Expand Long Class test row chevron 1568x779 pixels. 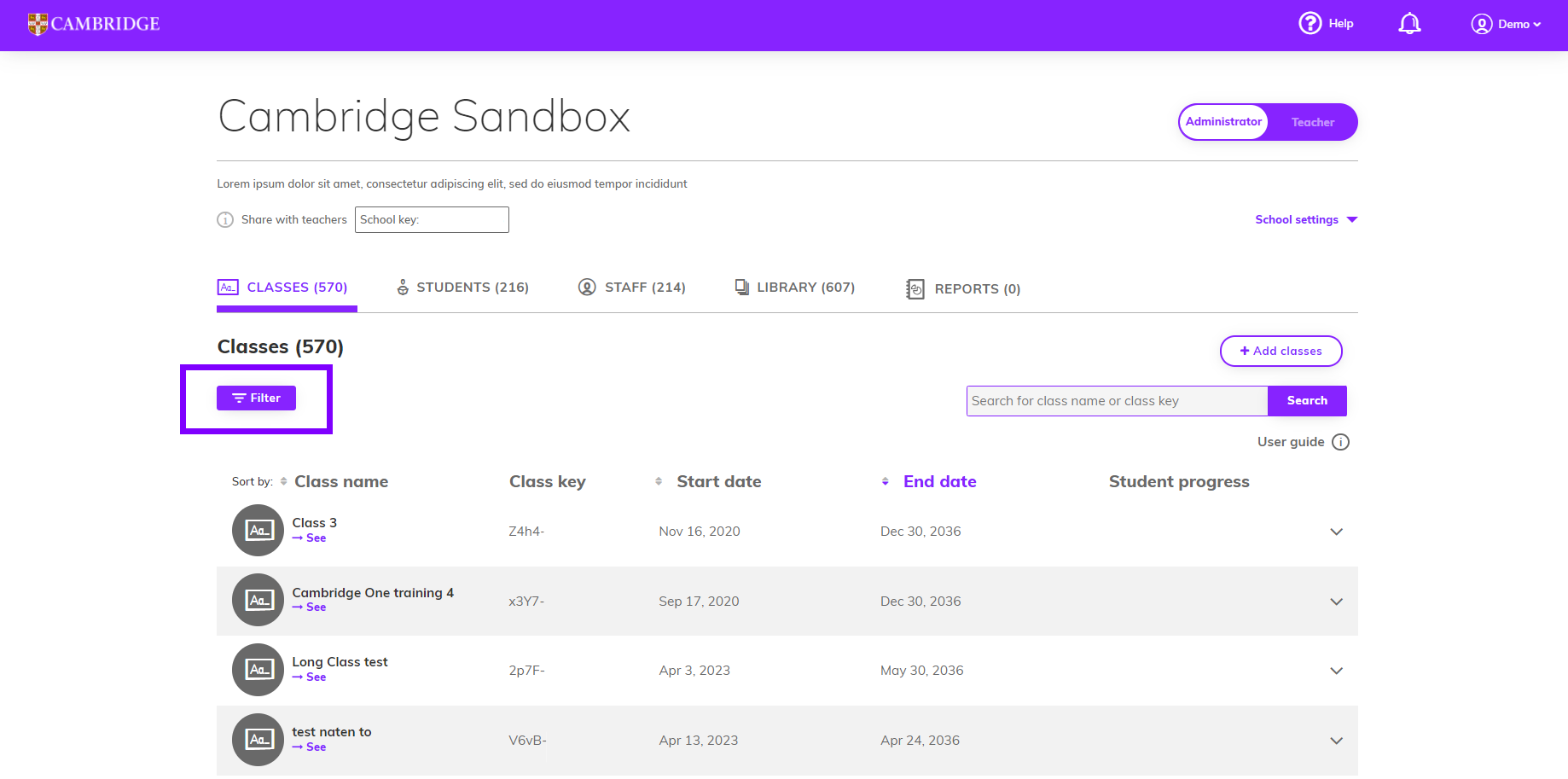click(x=1337, y=671)
